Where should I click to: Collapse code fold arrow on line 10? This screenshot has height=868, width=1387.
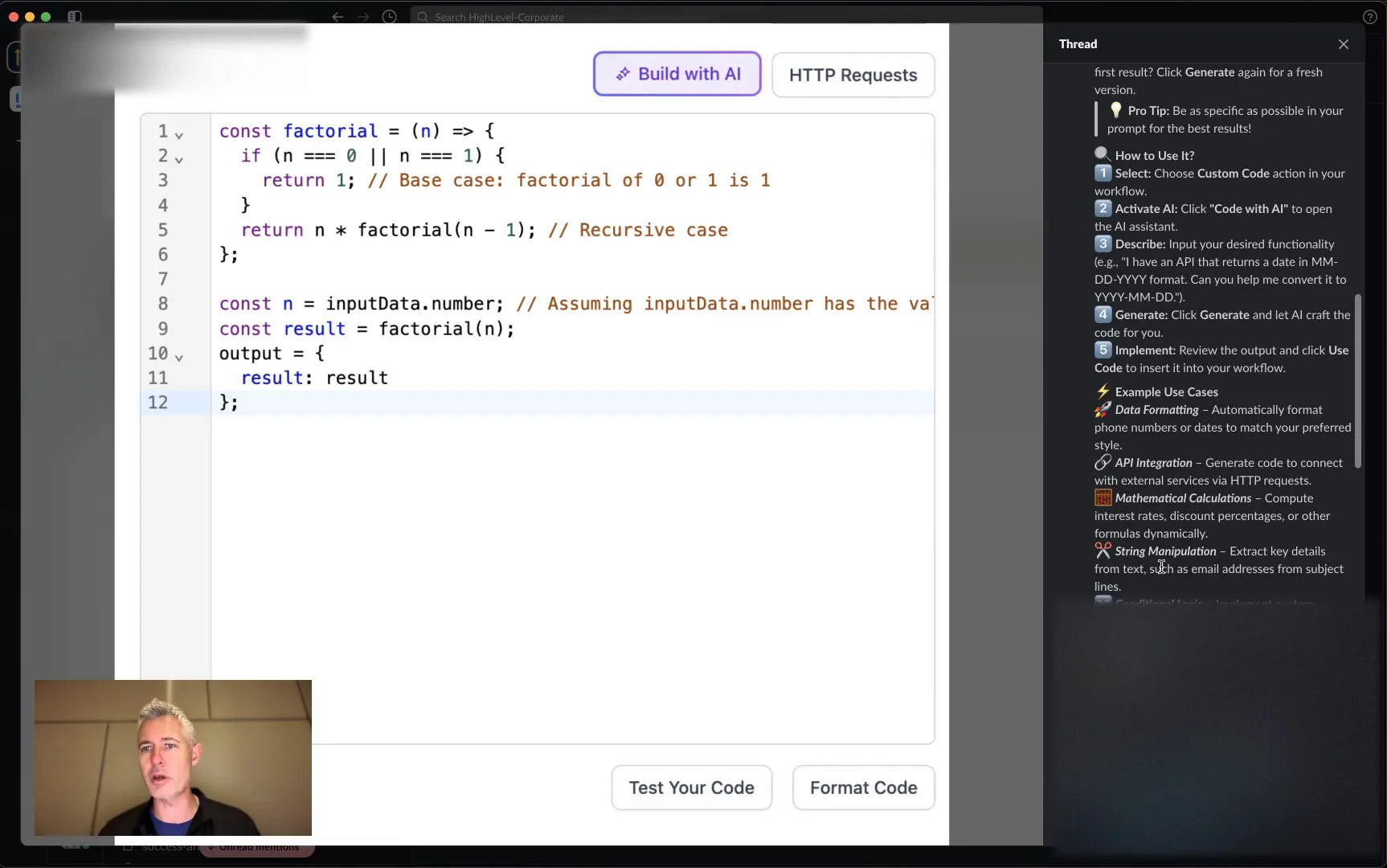point(179,358)
